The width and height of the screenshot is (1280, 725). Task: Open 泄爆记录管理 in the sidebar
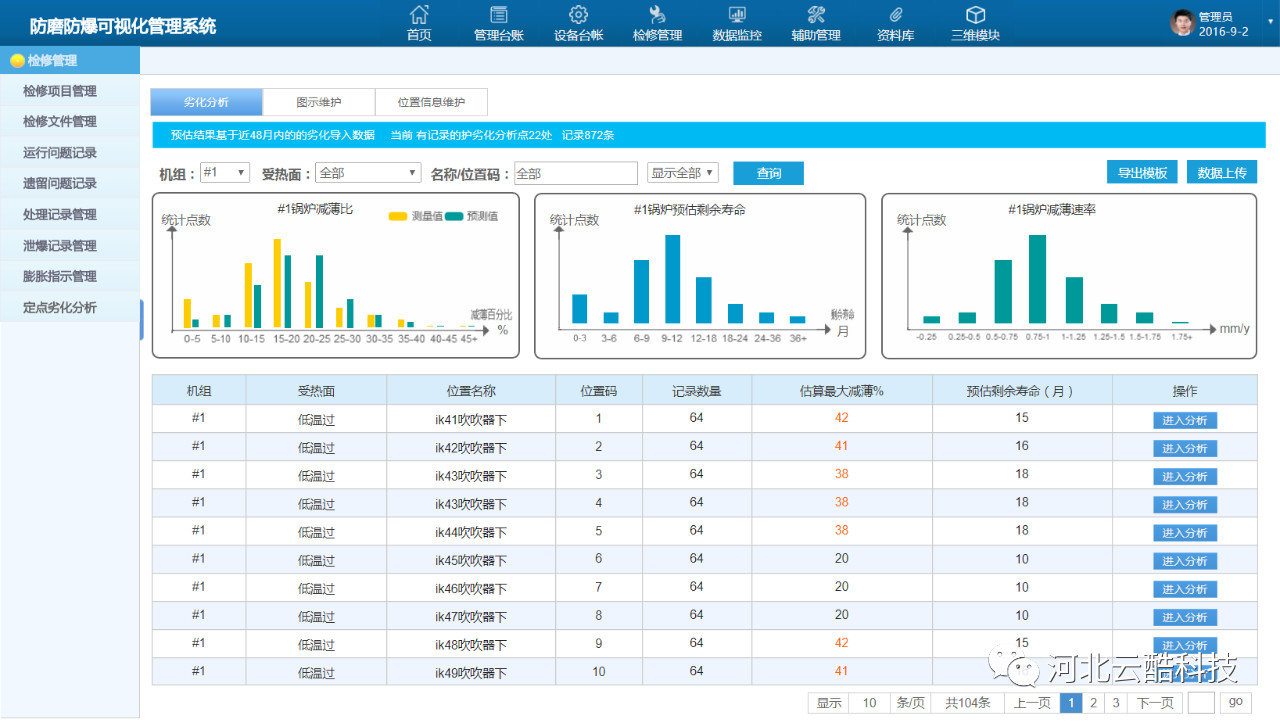pos(60,246)
